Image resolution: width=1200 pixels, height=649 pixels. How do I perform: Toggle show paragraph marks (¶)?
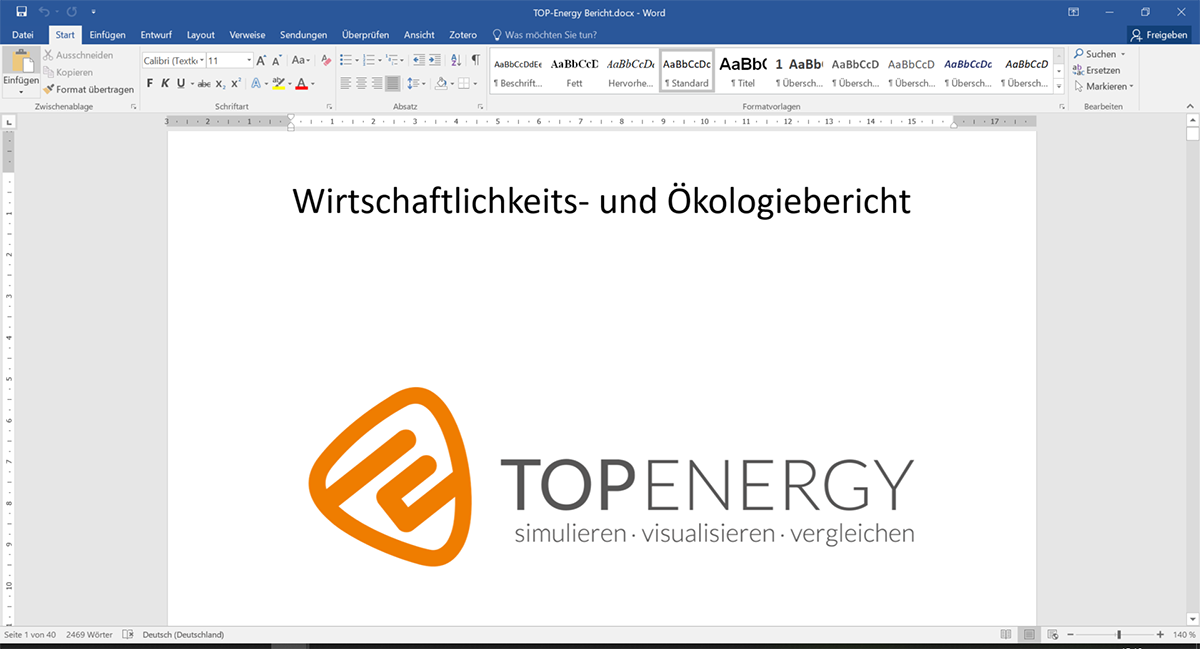[476, 61]
